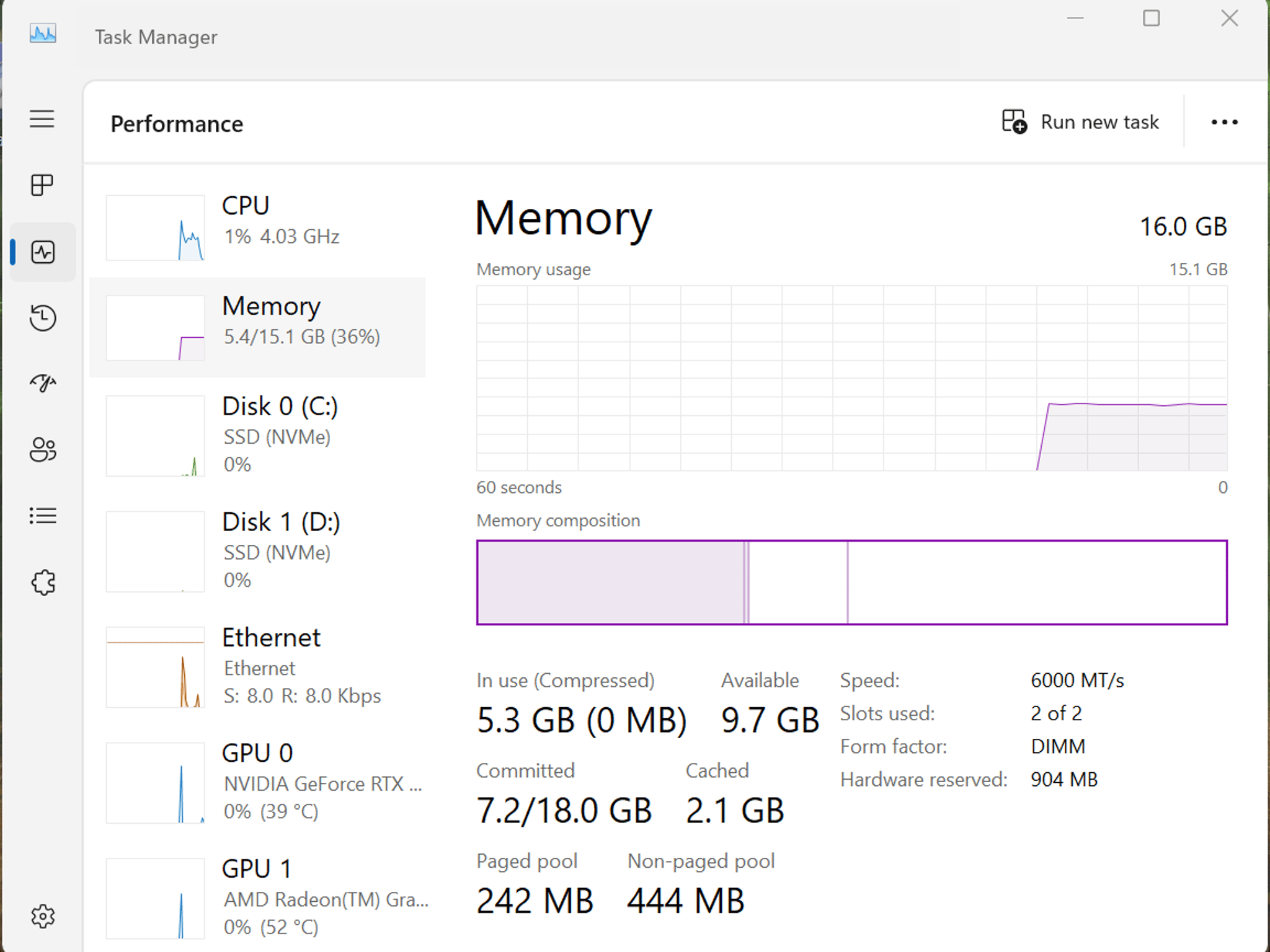Open the Startup apps page icon
This screenshot has height=952, width=1270.
click(43, 384)
